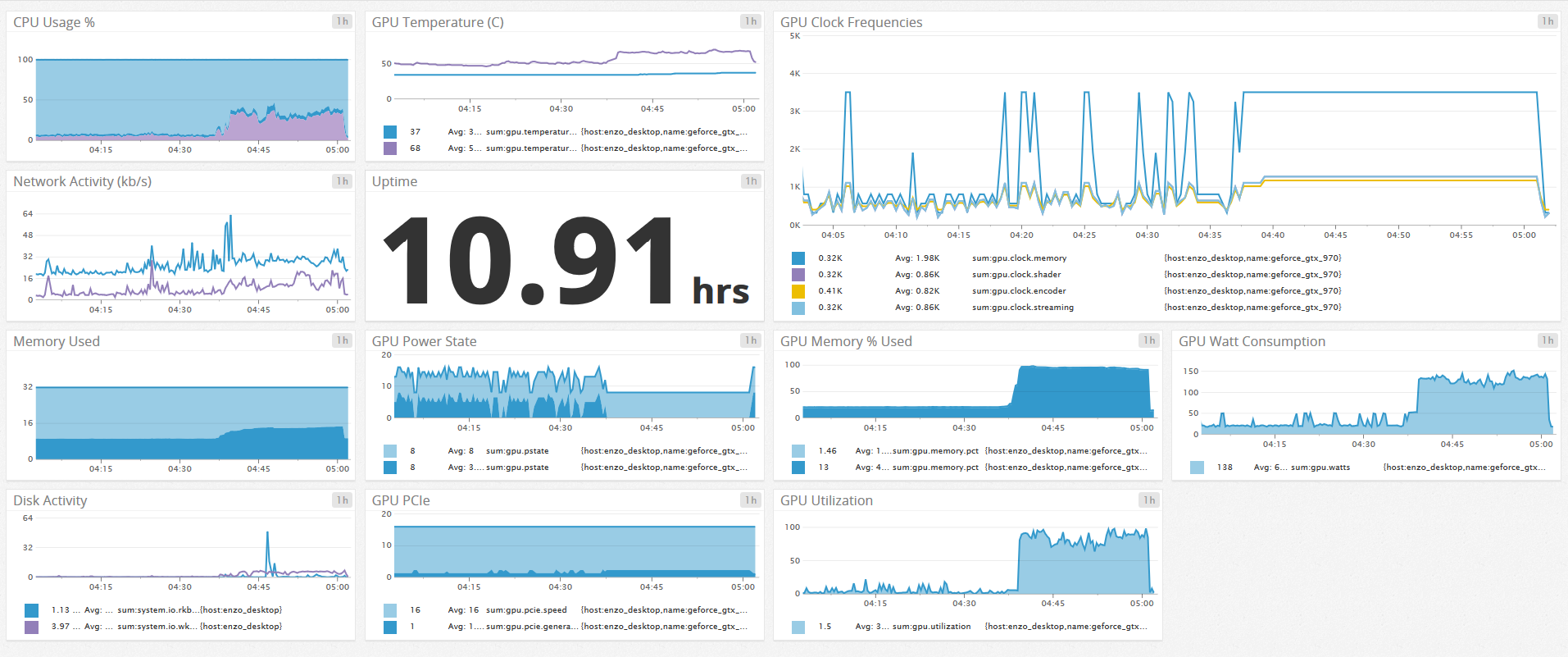Click the light blue swatch beside sum:gpu.pcie.speed
Screen dimensions: 1568x657
click(390, 610)
